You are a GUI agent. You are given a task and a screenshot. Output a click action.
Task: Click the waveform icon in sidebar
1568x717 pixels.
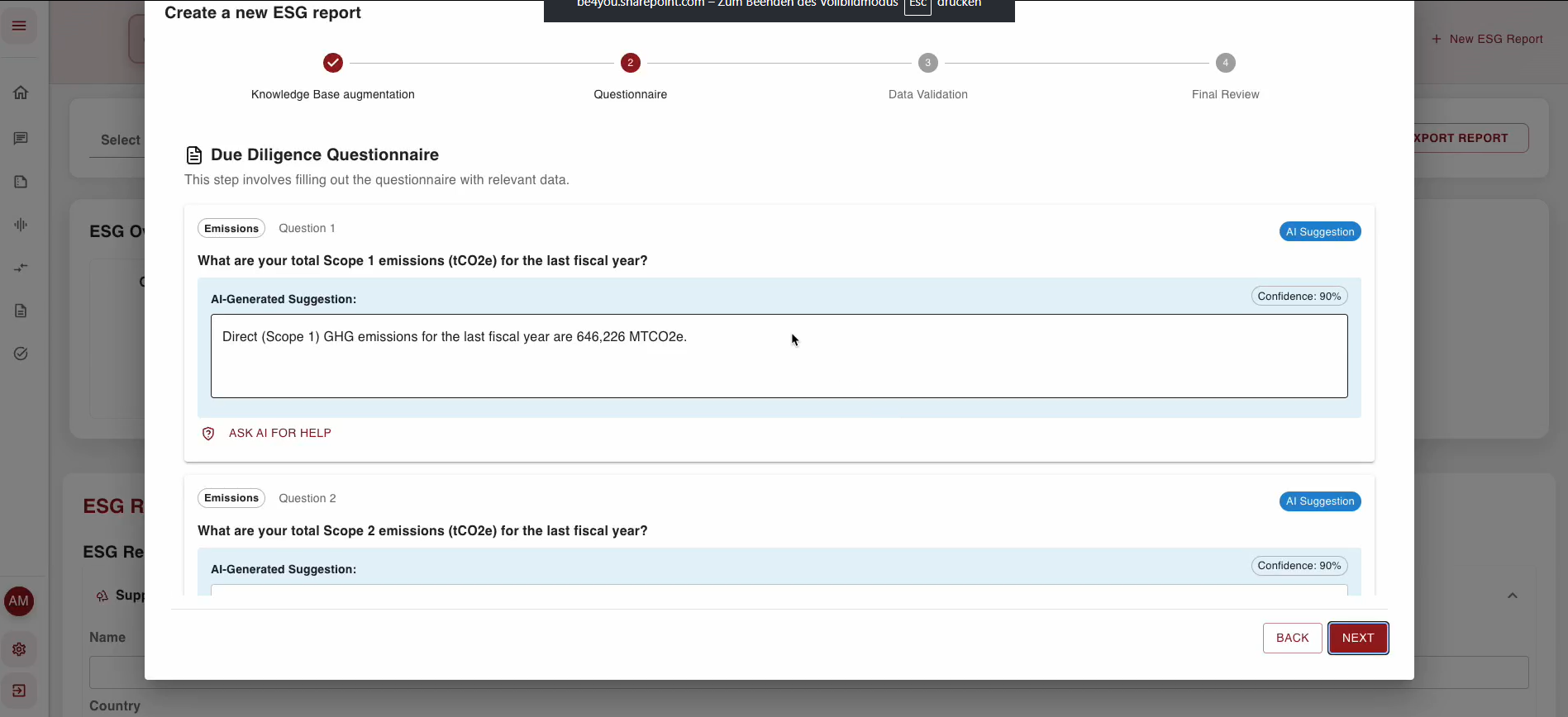[x=21, y=225]
